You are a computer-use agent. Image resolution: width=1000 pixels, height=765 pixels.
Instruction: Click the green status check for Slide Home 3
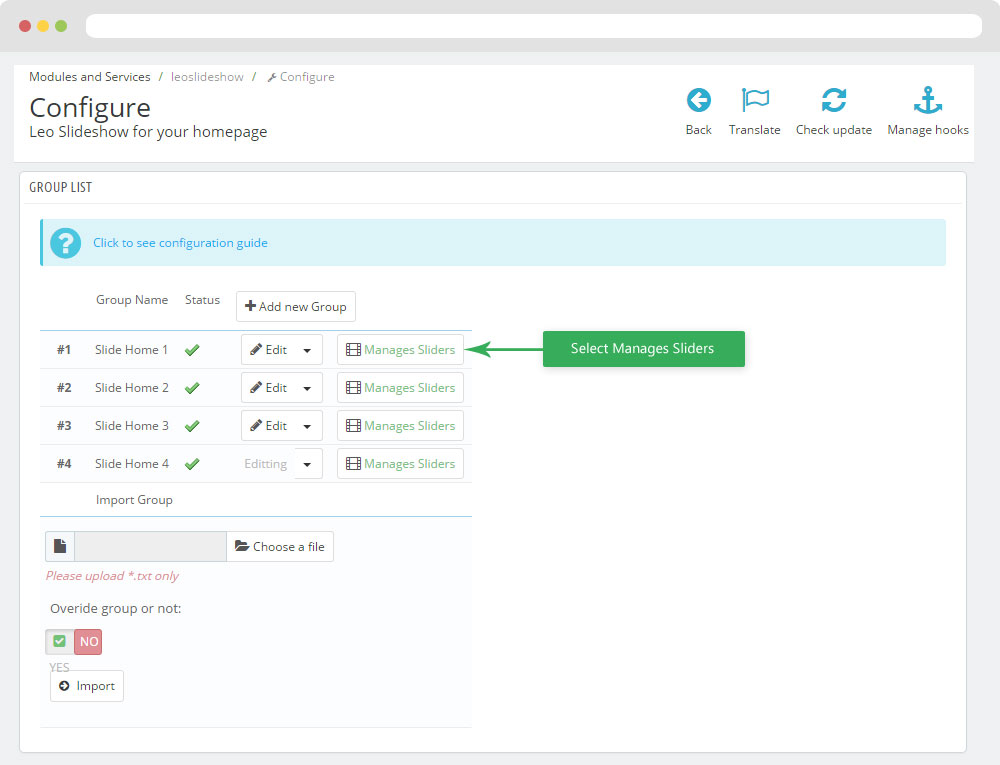pos(192,426)
